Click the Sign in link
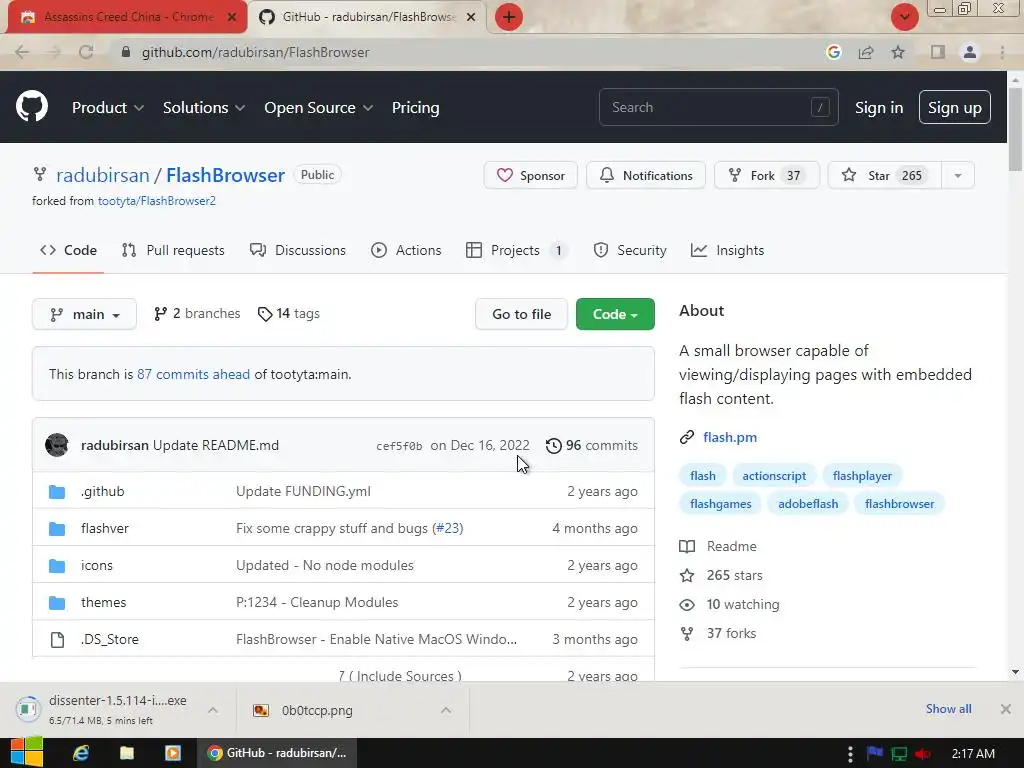This screenshot has width=1024, height=768. 879,108
